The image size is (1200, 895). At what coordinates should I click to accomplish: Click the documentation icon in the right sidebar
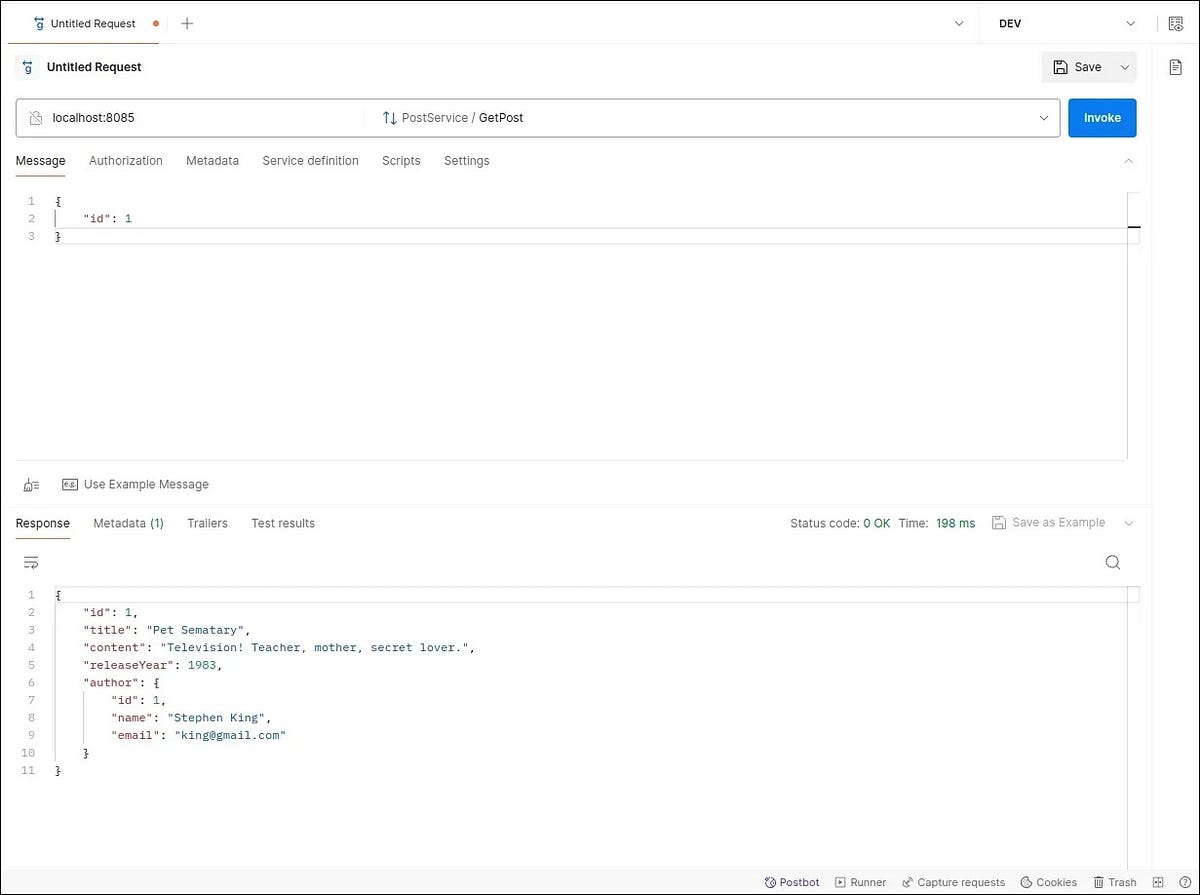click(1176, 67)
